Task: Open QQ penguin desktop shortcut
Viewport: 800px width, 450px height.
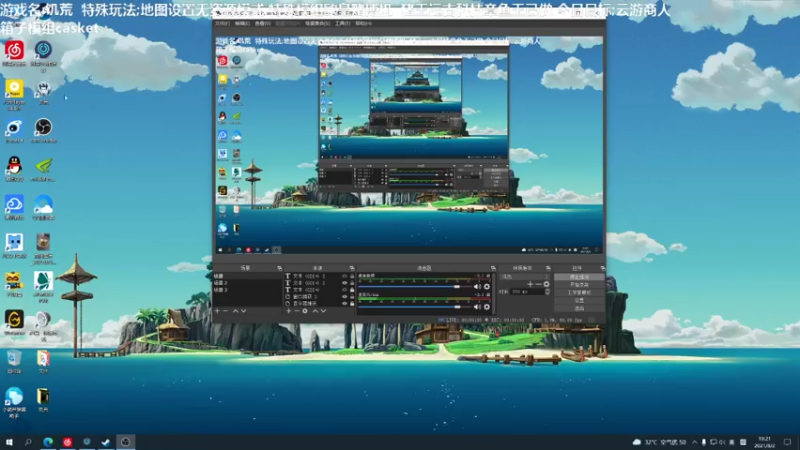Action: pyautogui.click(x=14, y=168)
